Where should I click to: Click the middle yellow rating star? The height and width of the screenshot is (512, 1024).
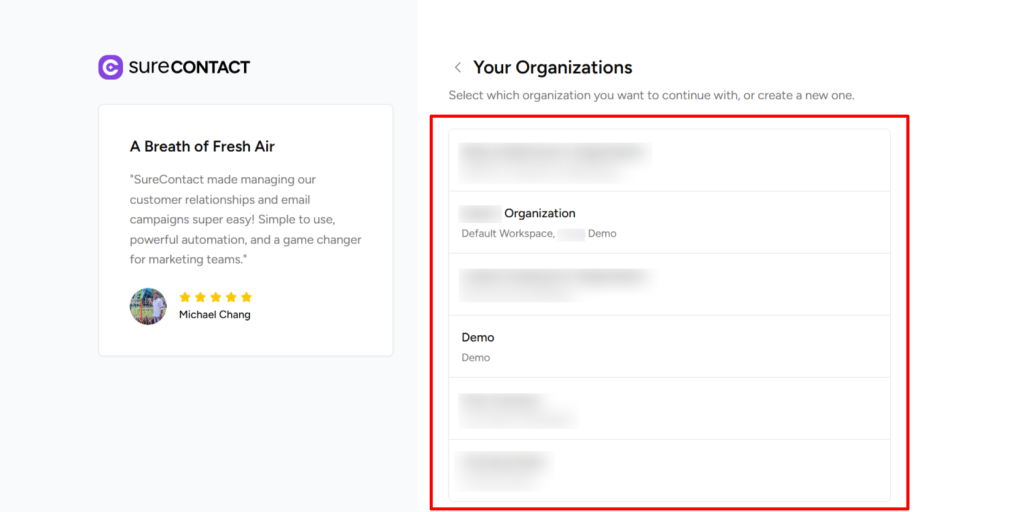(216, 297)
